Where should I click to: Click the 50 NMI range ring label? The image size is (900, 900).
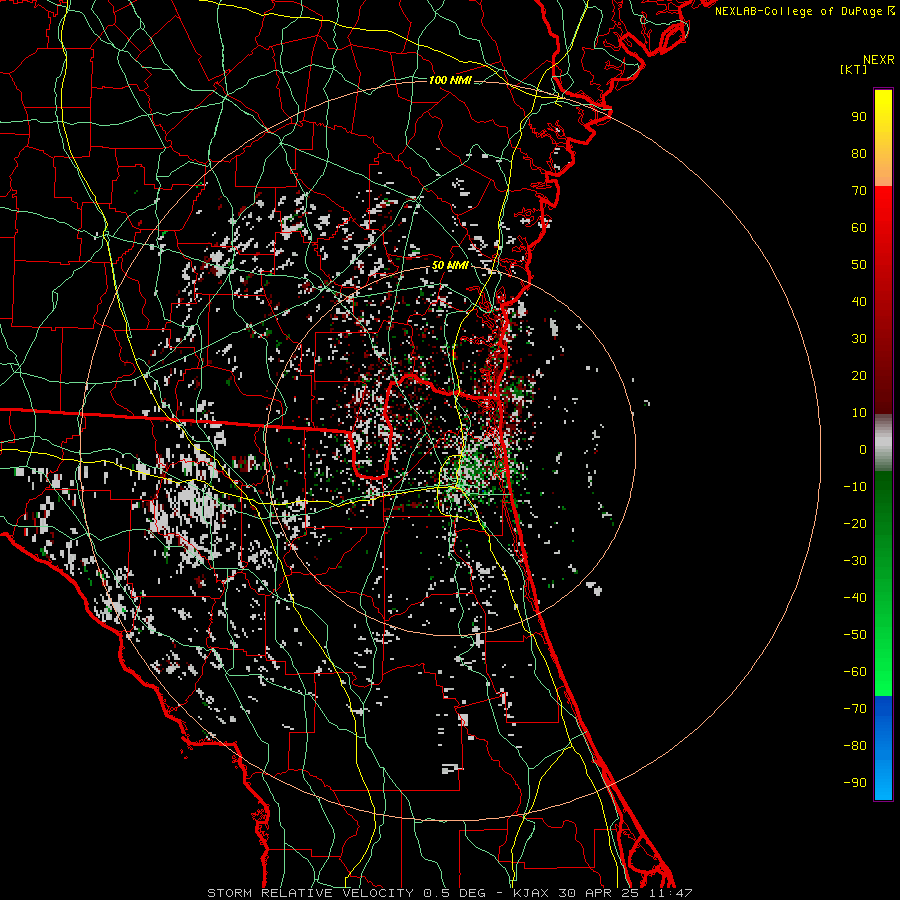450,266
